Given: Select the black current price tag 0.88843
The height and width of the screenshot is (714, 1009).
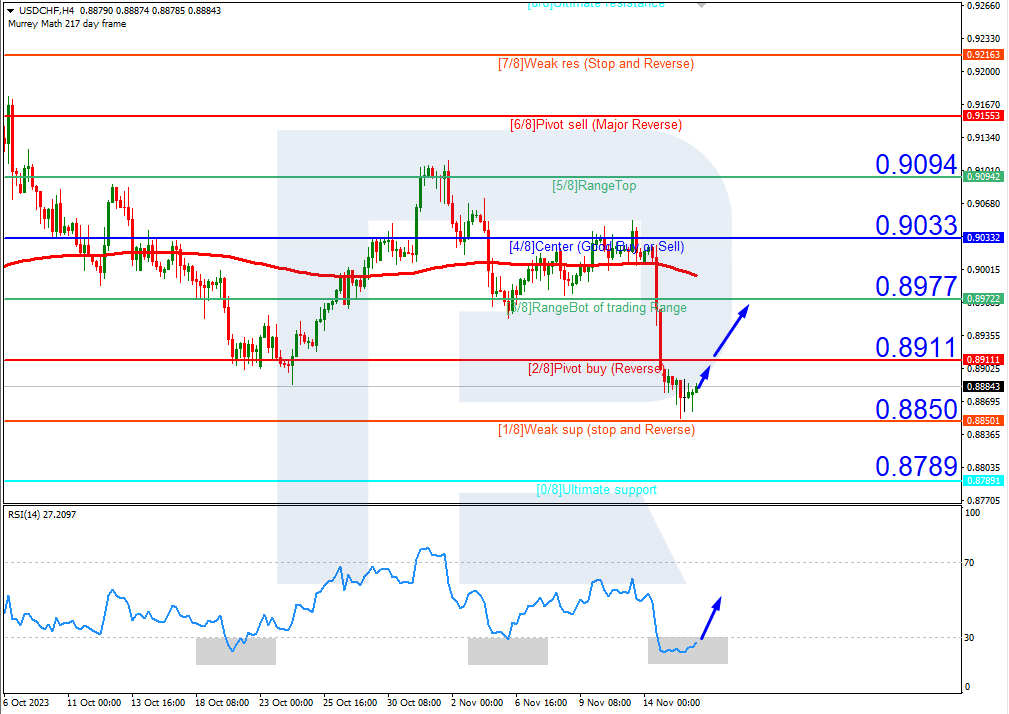Looking at the screenshot, I should coord(983,384).
